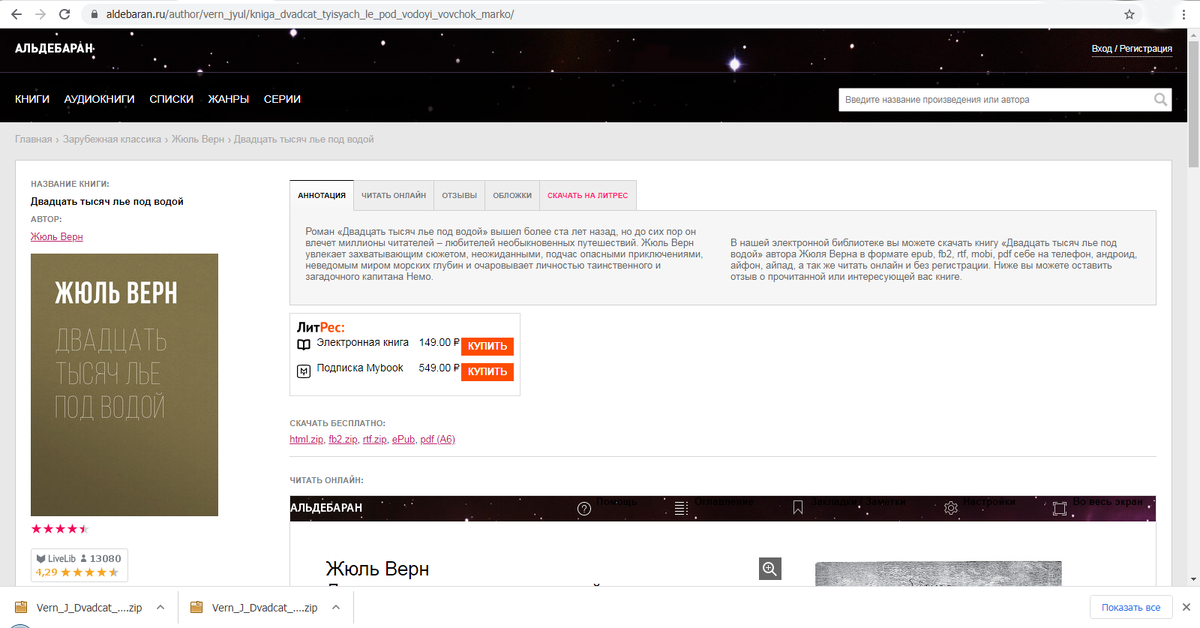Click the Альдебаран site logo in header
This screenshot has width=1200, height=628.
[x=54, y=48]
